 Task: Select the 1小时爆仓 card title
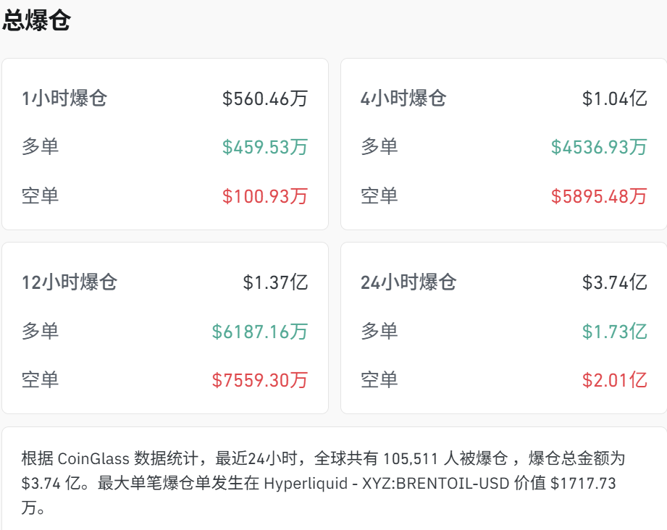click(x=64, y=99)
